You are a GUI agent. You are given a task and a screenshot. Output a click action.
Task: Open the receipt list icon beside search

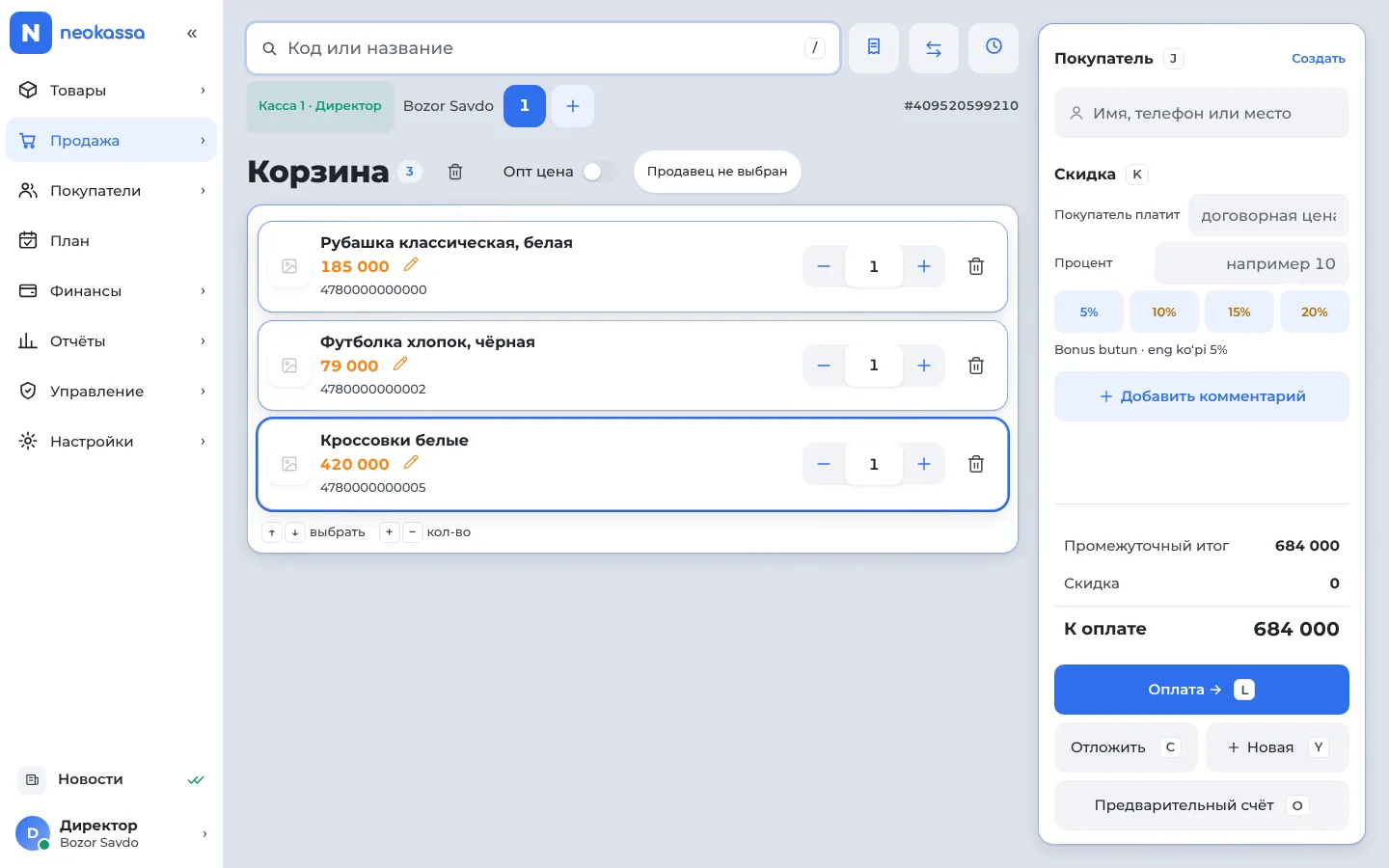[874, 48]
